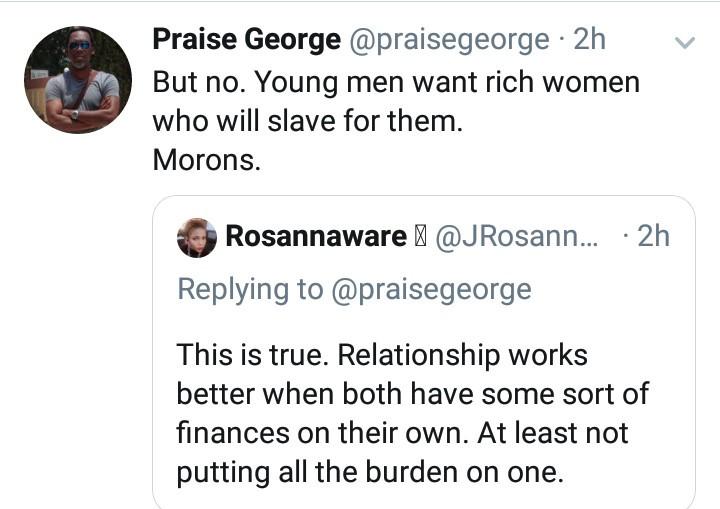This screenshot has height=509, width=720.
Task: Click the "better when both have" text line
Action: [x=412, y=393]
